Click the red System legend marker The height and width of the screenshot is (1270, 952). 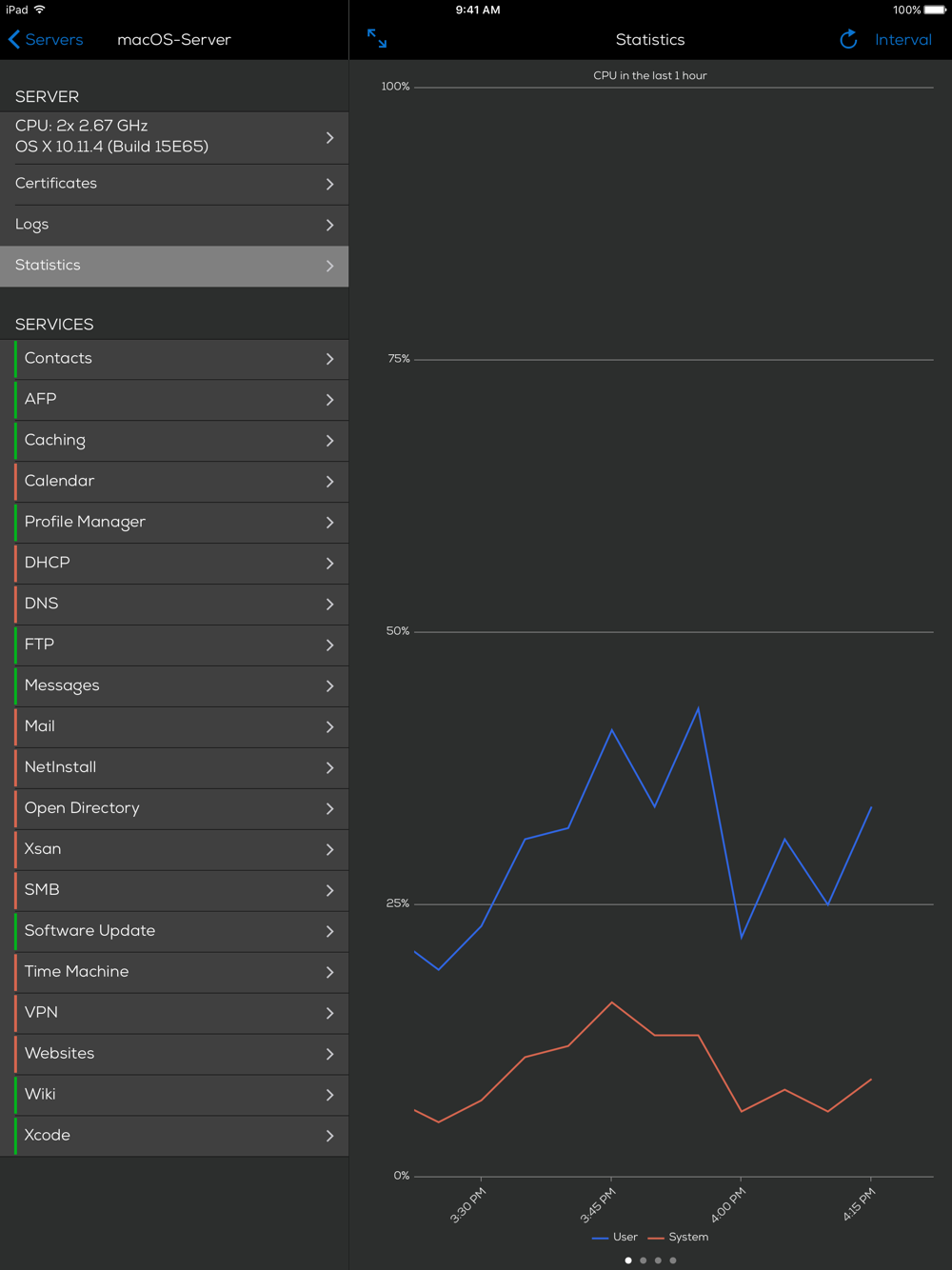(x=655, y=1238)
